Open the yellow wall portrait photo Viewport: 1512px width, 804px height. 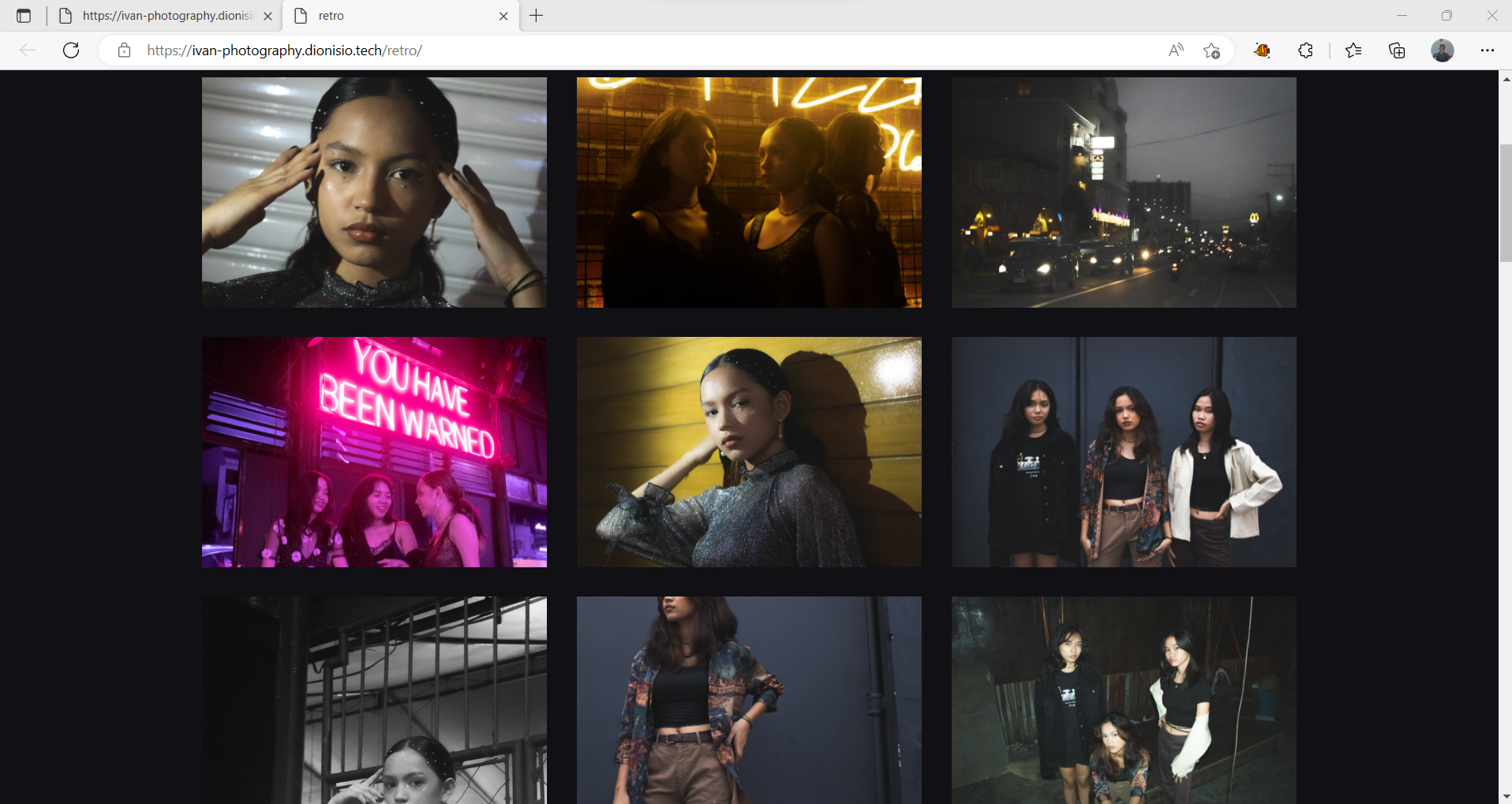749,452
